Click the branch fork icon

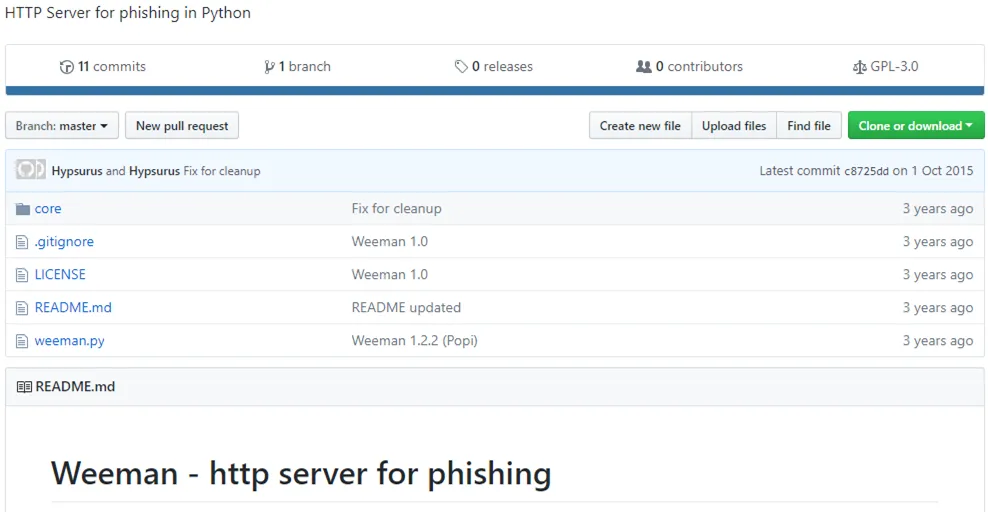pyautogui.click(x=269, y=67)
